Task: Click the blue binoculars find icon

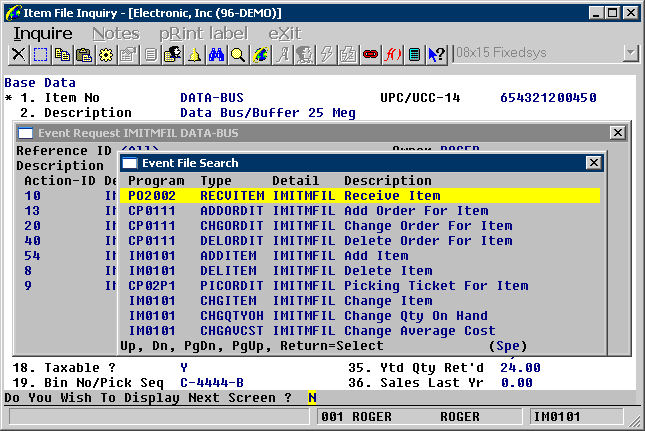Action: pyautogui.click(x=216, y=55)
